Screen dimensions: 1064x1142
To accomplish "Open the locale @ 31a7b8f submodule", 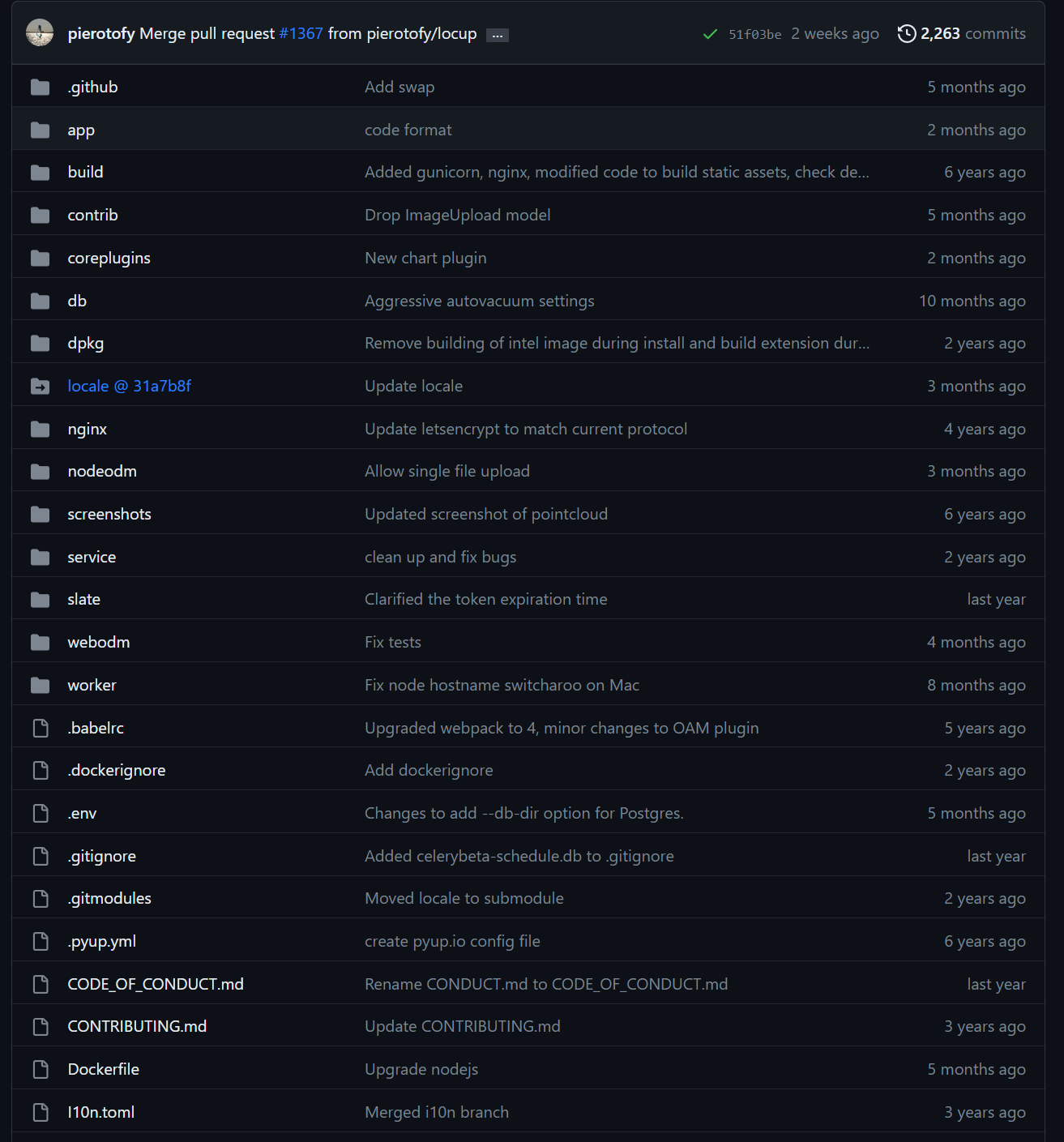I will click(129, 387).
